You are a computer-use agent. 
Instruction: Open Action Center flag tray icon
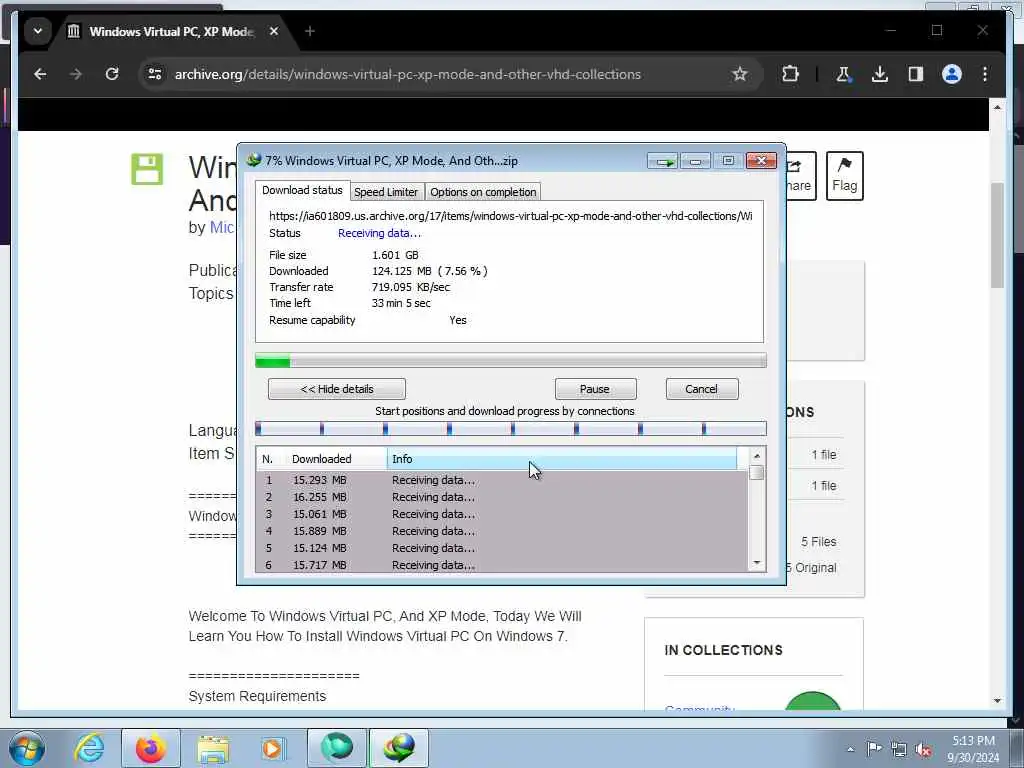874,748
